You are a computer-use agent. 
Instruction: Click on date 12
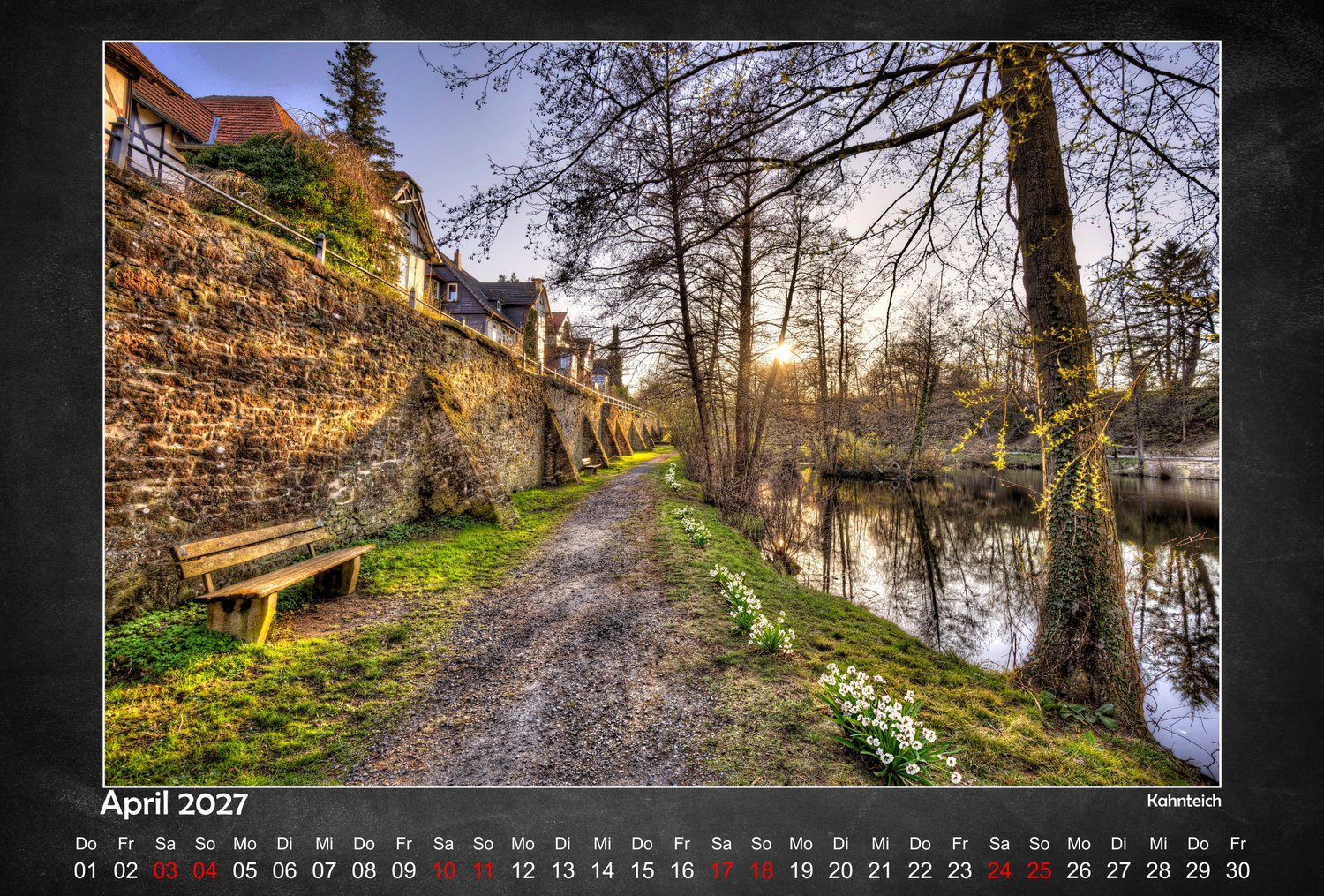523,870
